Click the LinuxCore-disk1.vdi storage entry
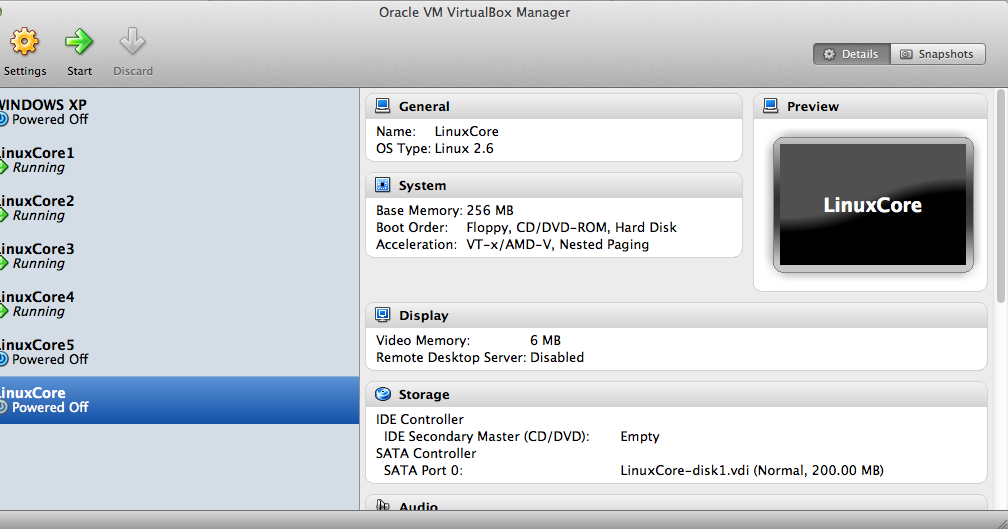The width and height of the screenshot is (1008, 529). pos(752,471)
